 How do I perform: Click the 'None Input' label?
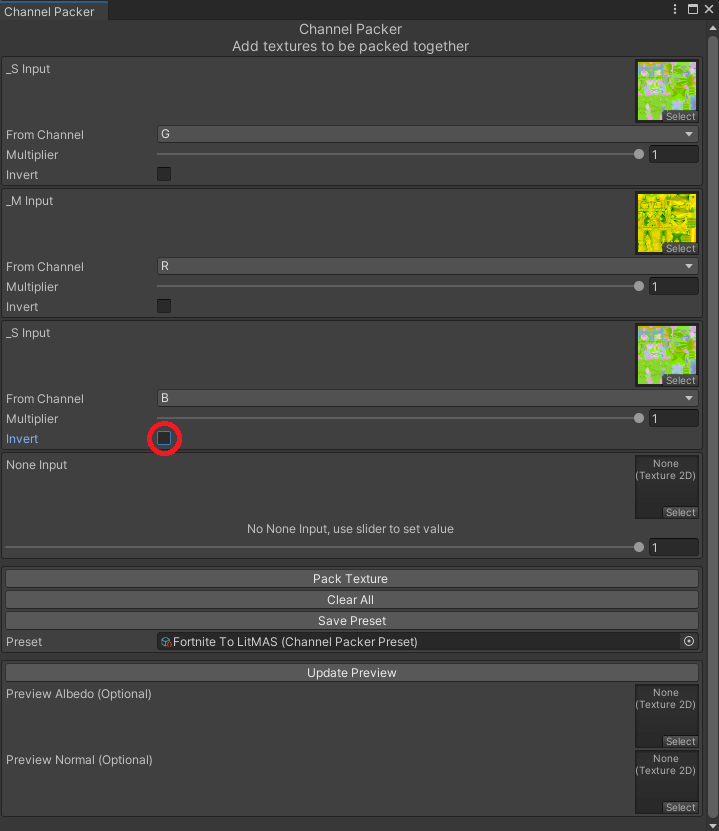click(37, 465)
